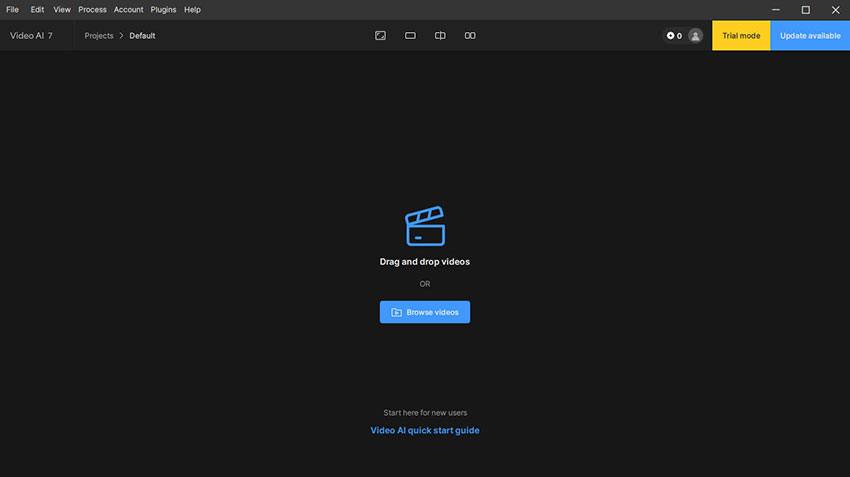Viewport: 850px width, 477px height.
Task: Switch to split view layout icon
Action: 440,36
